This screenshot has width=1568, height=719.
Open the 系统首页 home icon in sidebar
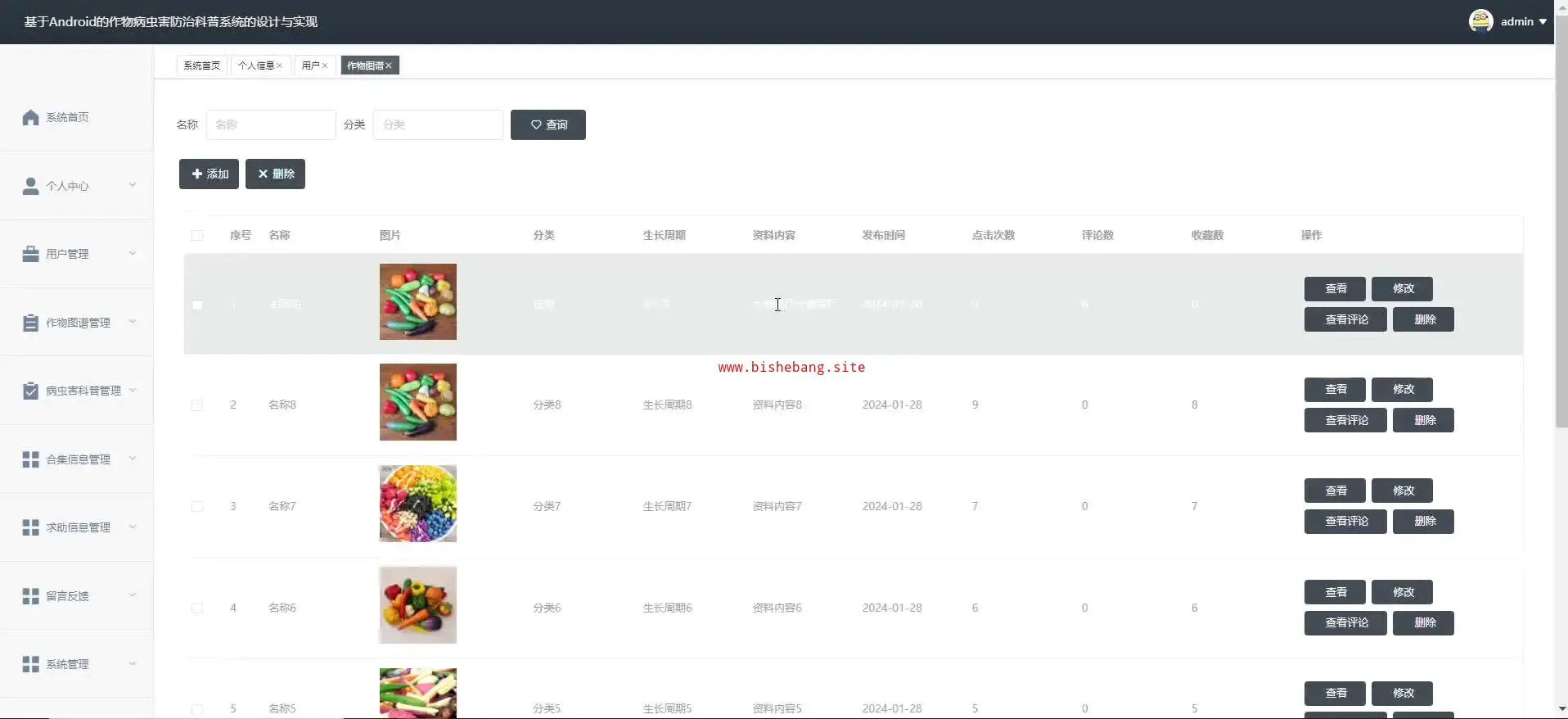(x=30, y=117)
